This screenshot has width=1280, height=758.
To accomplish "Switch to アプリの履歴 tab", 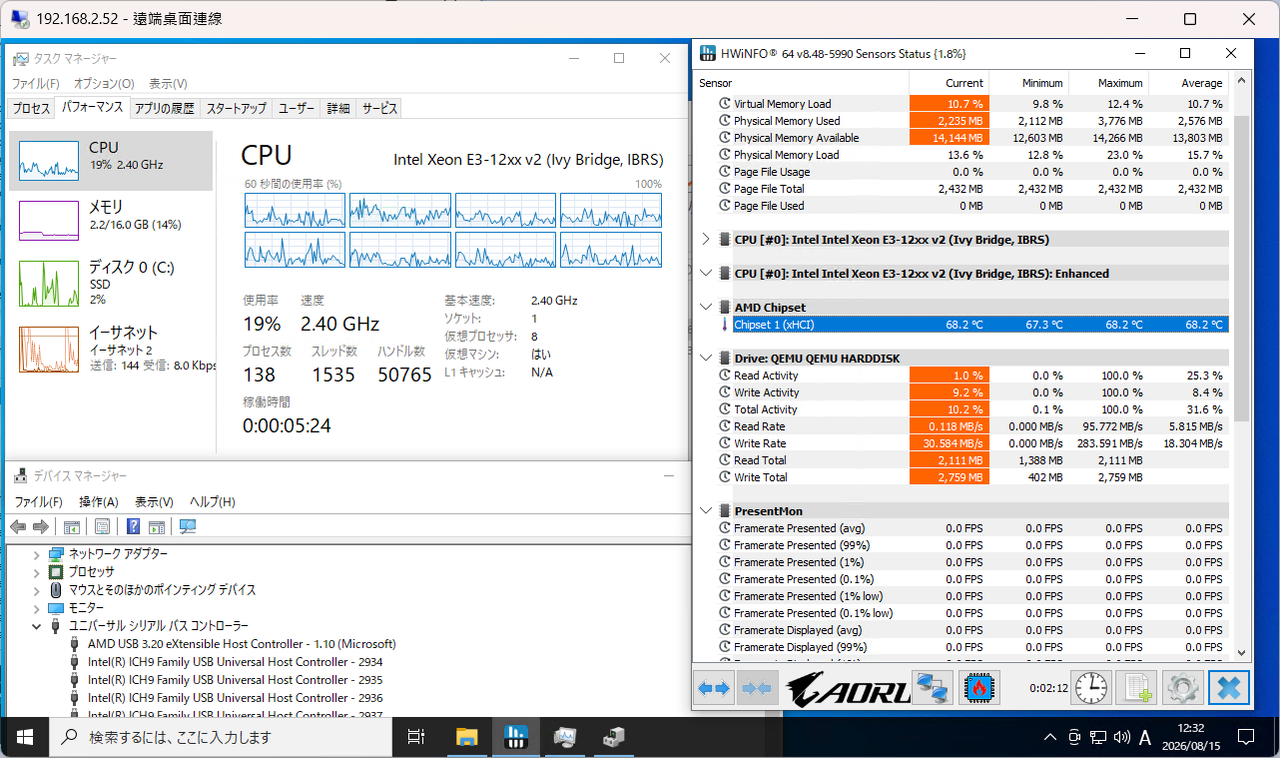I will tap(164, 108).
